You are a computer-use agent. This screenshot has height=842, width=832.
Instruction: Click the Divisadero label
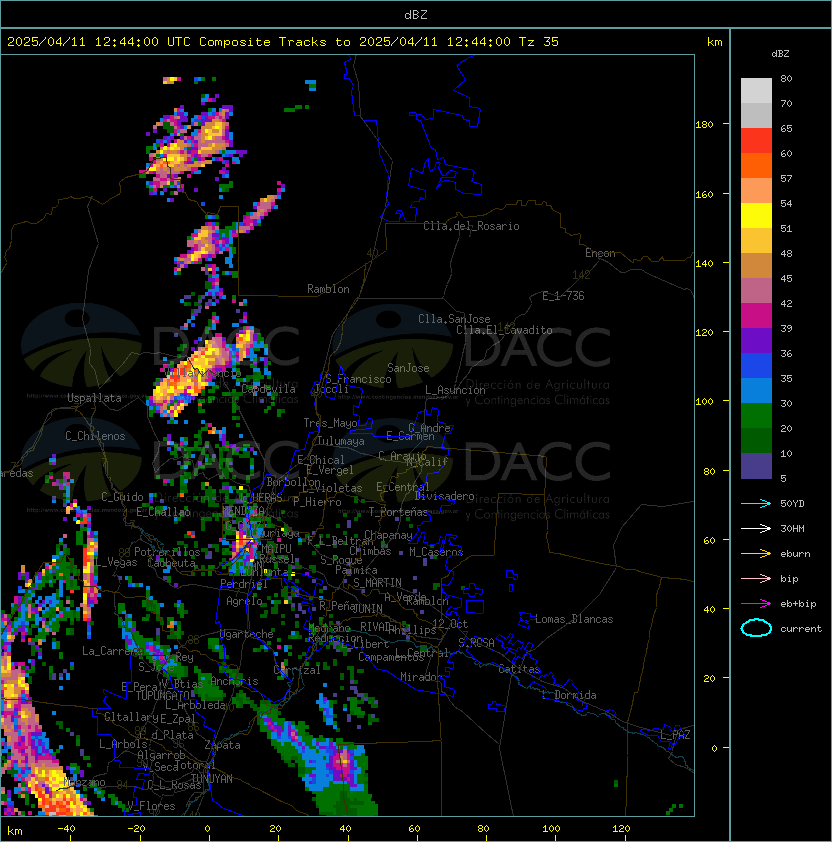[444, 496]
